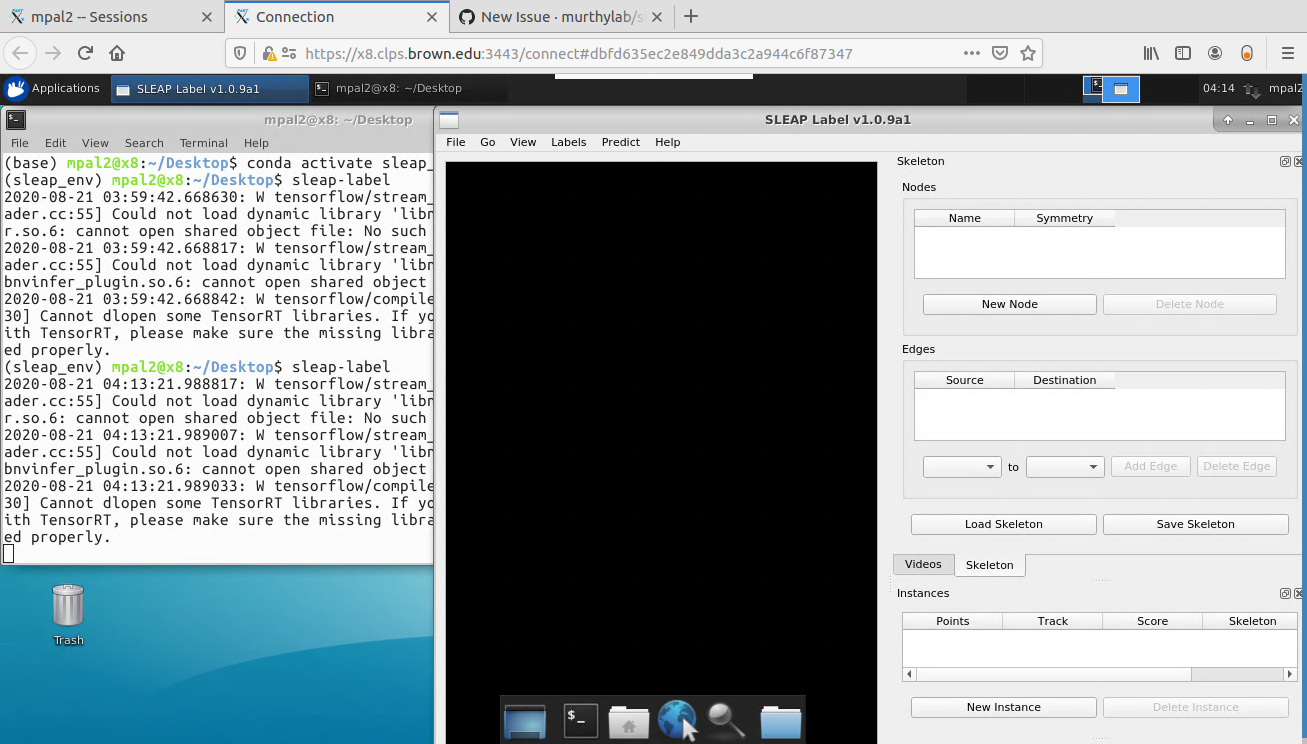Open SLEAP Predict menu
1307x744 pixels.
(621, 142)
